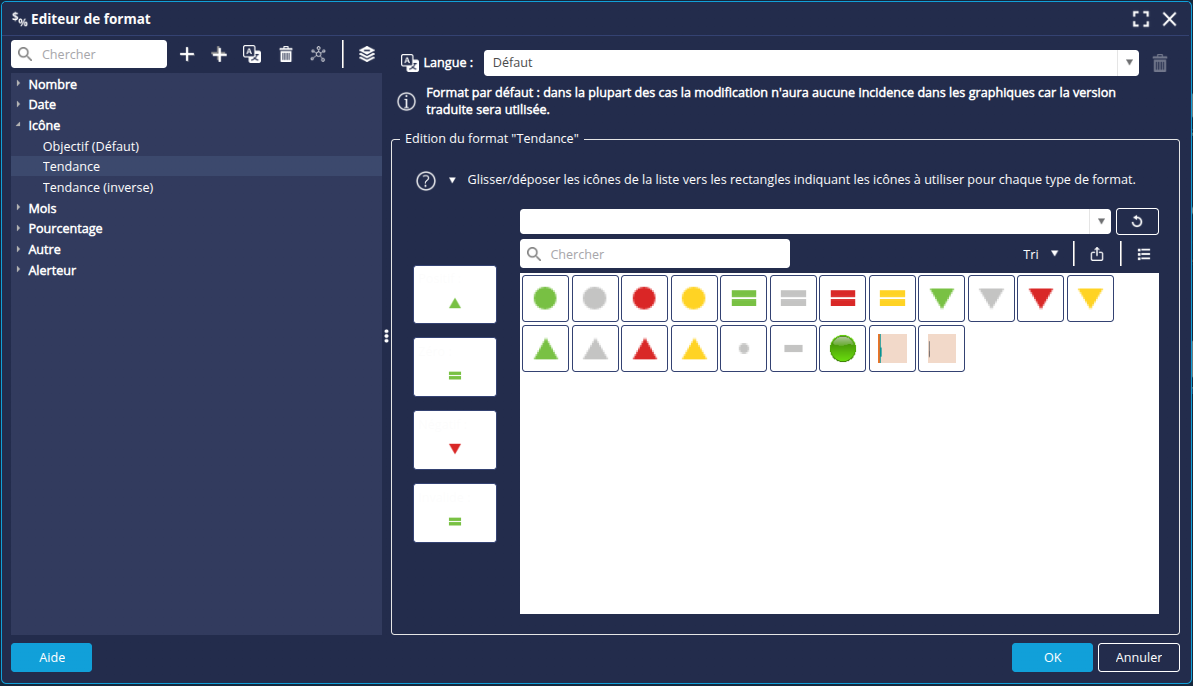Click the Aide help button
The width and height of the screenshot is (1193, 686).
pyautogui.click(x=52, y=657)
